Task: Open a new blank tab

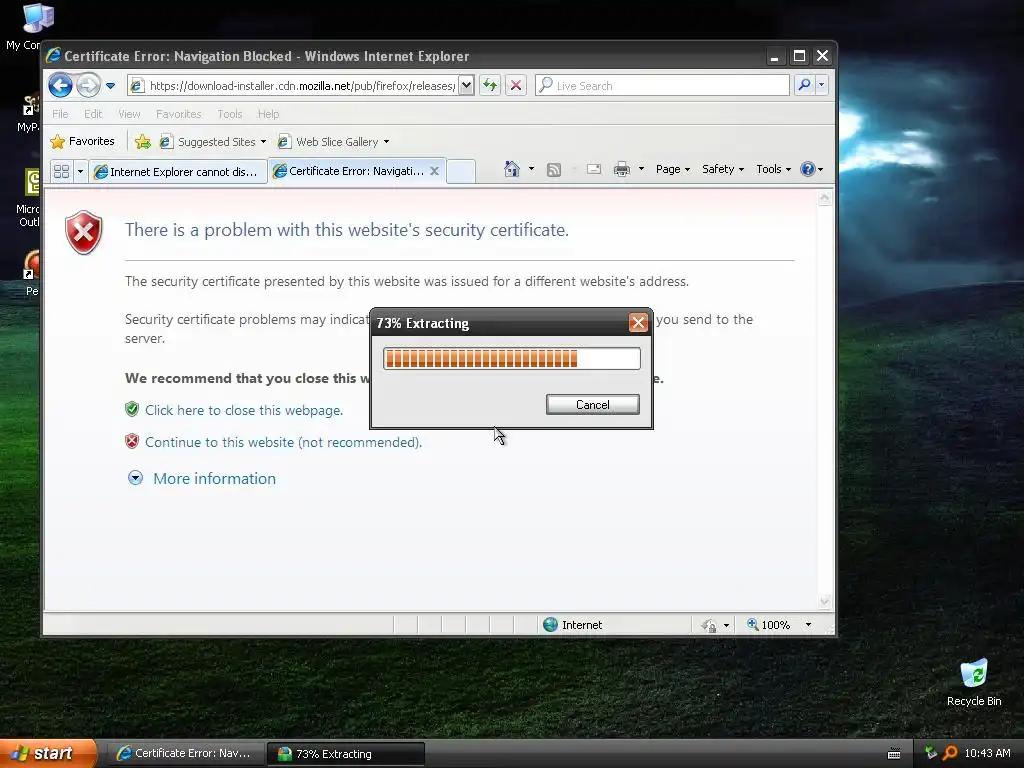Action: (461, 171)
